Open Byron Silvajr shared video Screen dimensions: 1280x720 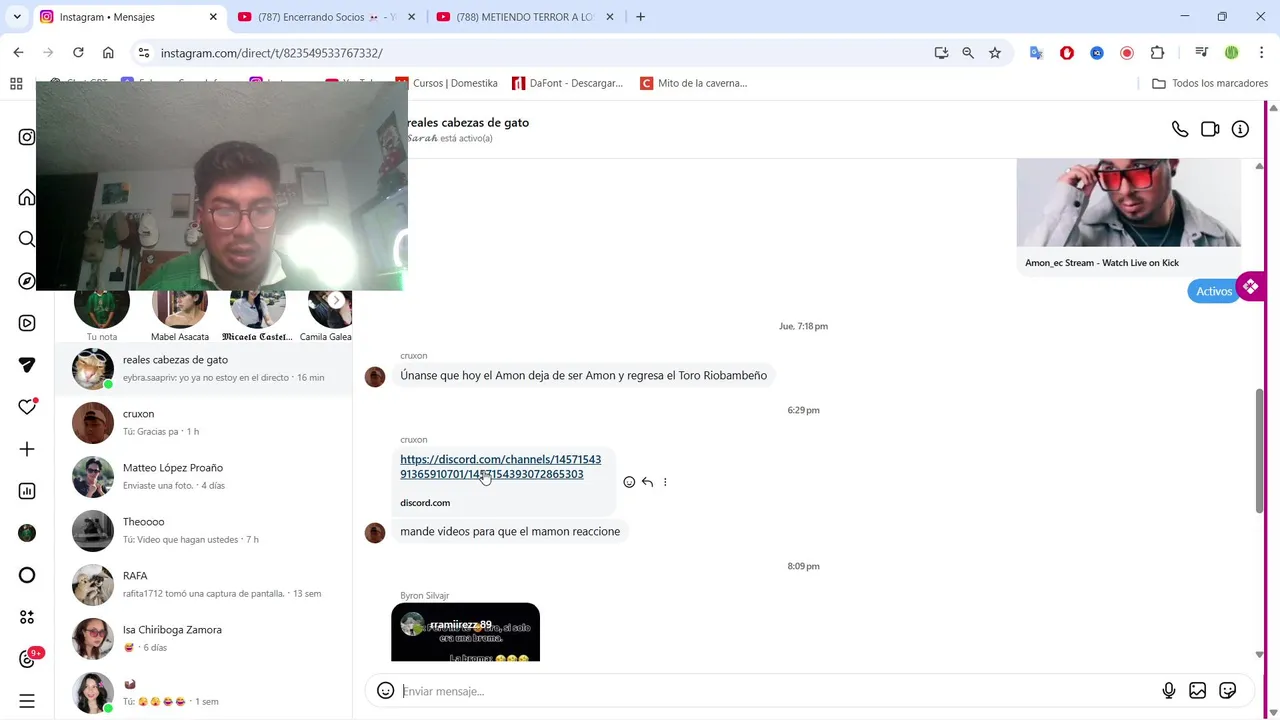click(465, 632)
